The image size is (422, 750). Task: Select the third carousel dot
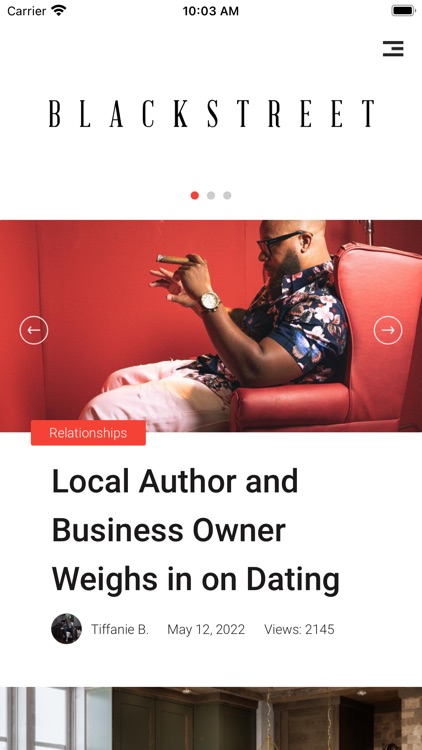(227, 195)
